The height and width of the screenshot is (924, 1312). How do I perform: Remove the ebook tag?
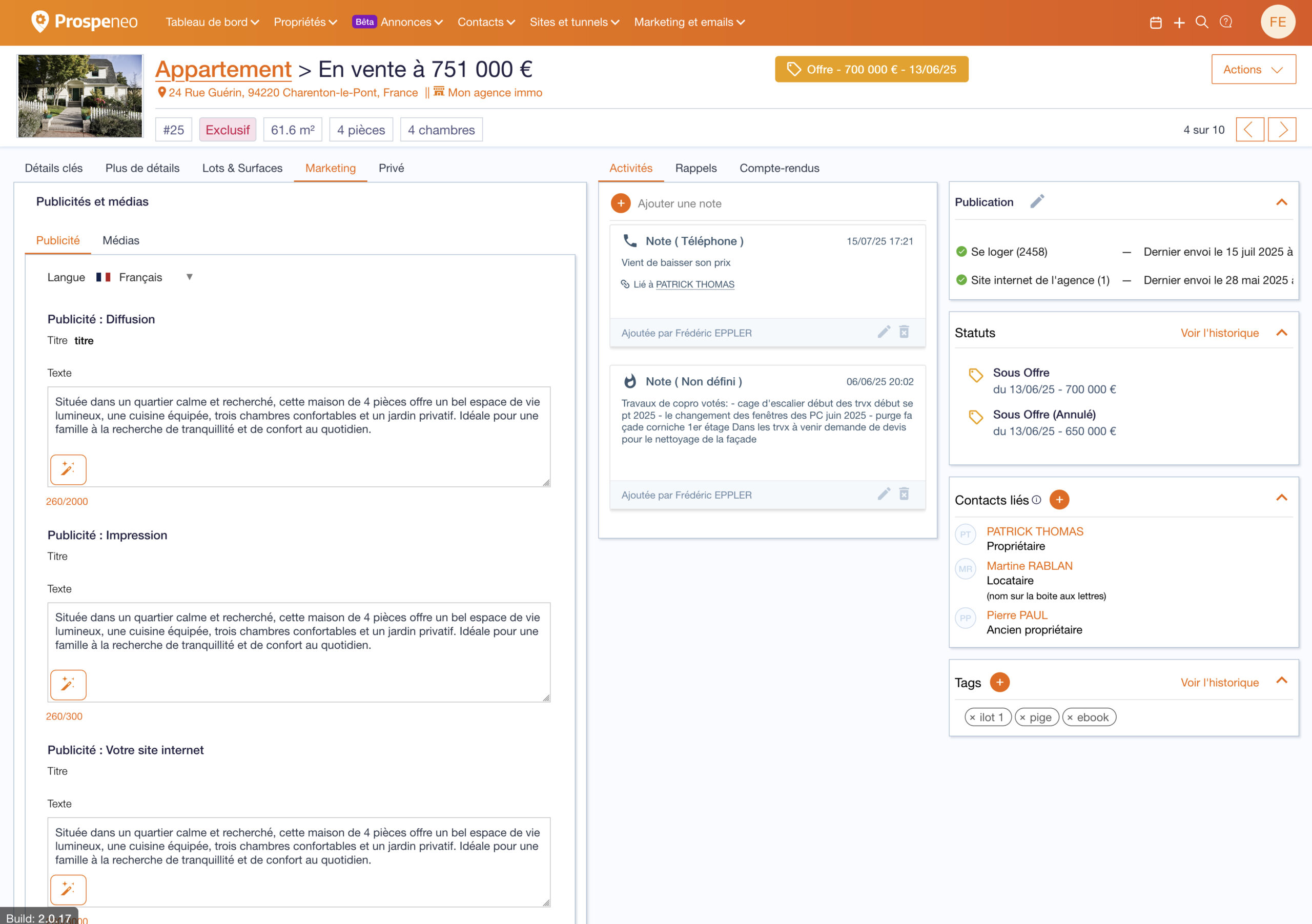[1070, 717]
